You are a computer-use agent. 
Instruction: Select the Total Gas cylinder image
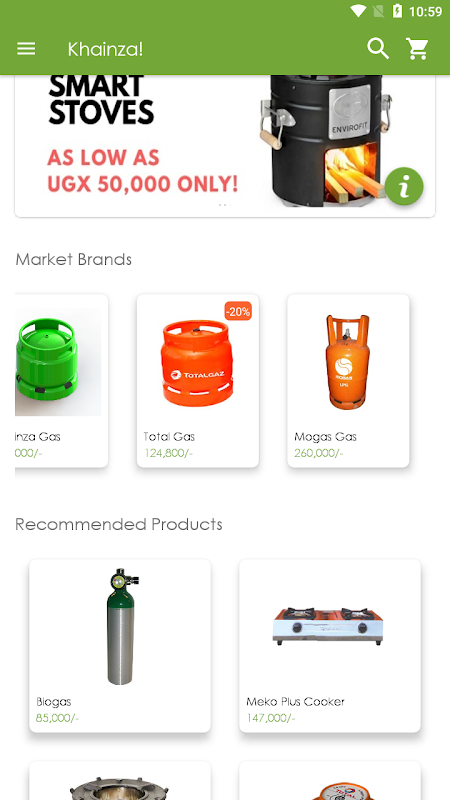197,362
